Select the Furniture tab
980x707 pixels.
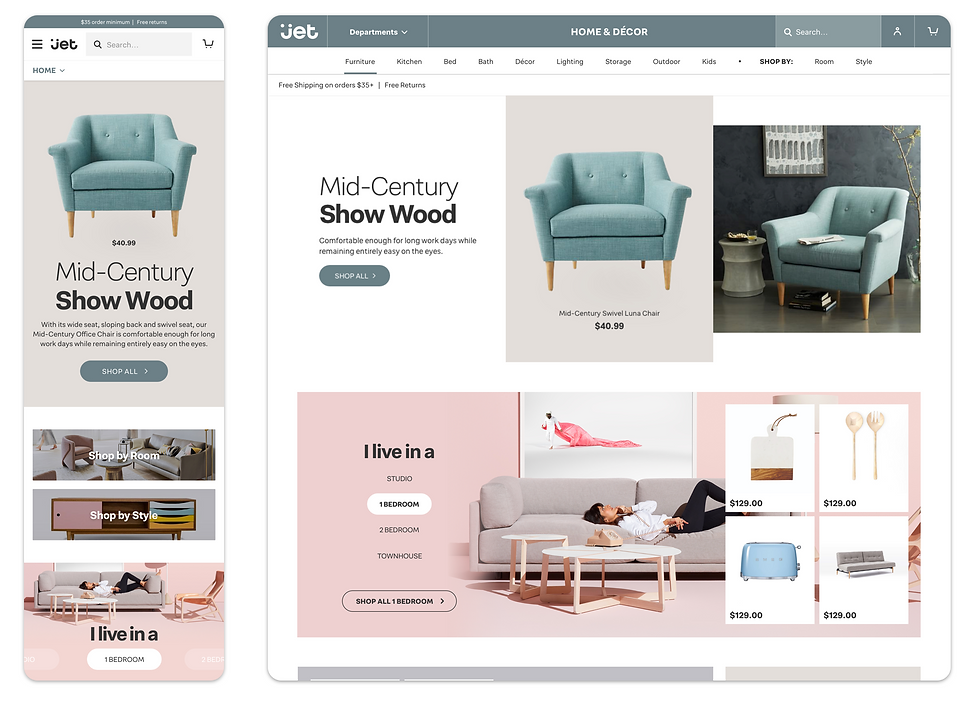(x=360, y=62)
